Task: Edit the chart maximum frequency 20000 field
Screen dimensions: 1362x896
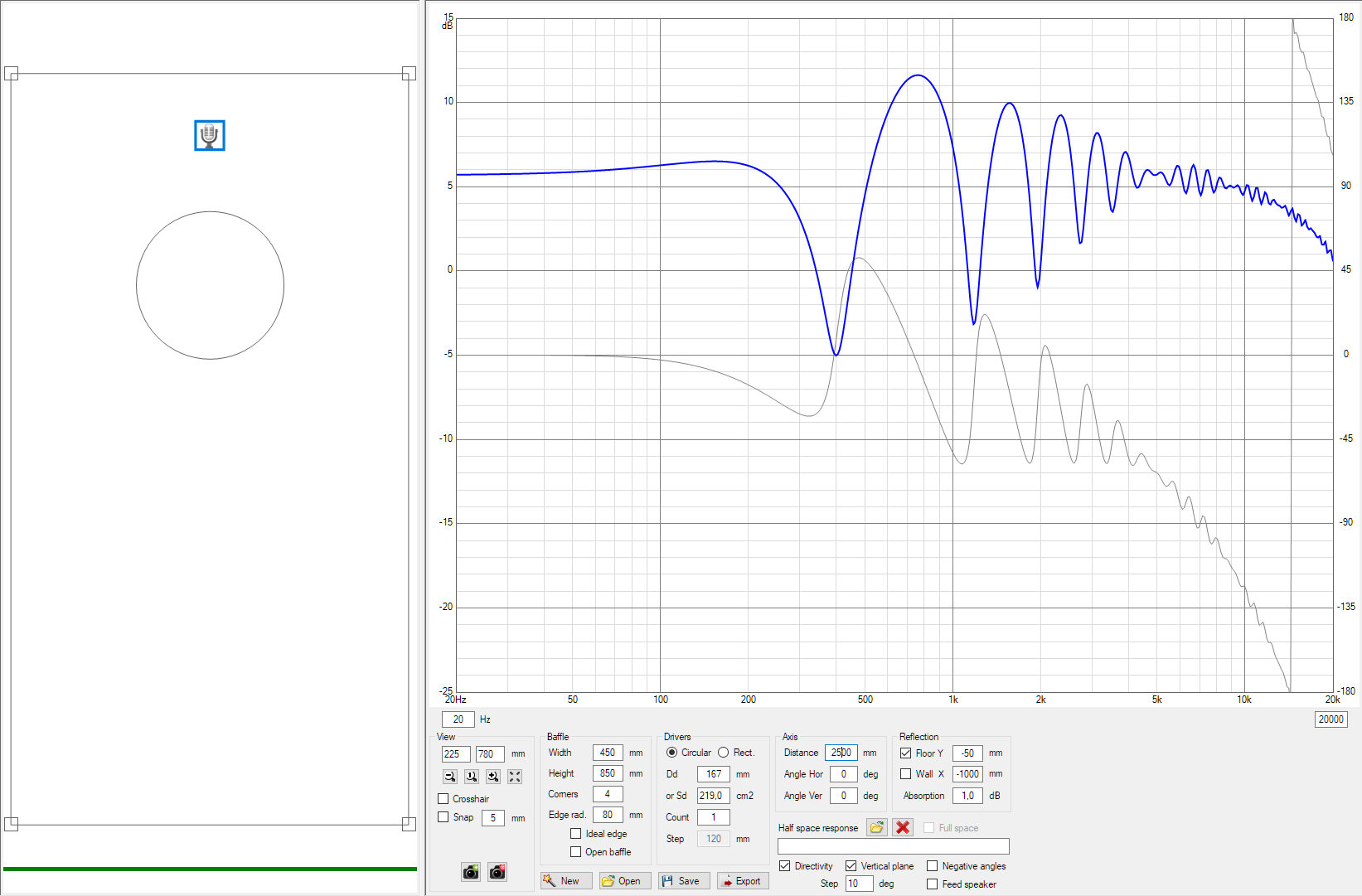Action: pyautogui.click(x=1330, y=719)
